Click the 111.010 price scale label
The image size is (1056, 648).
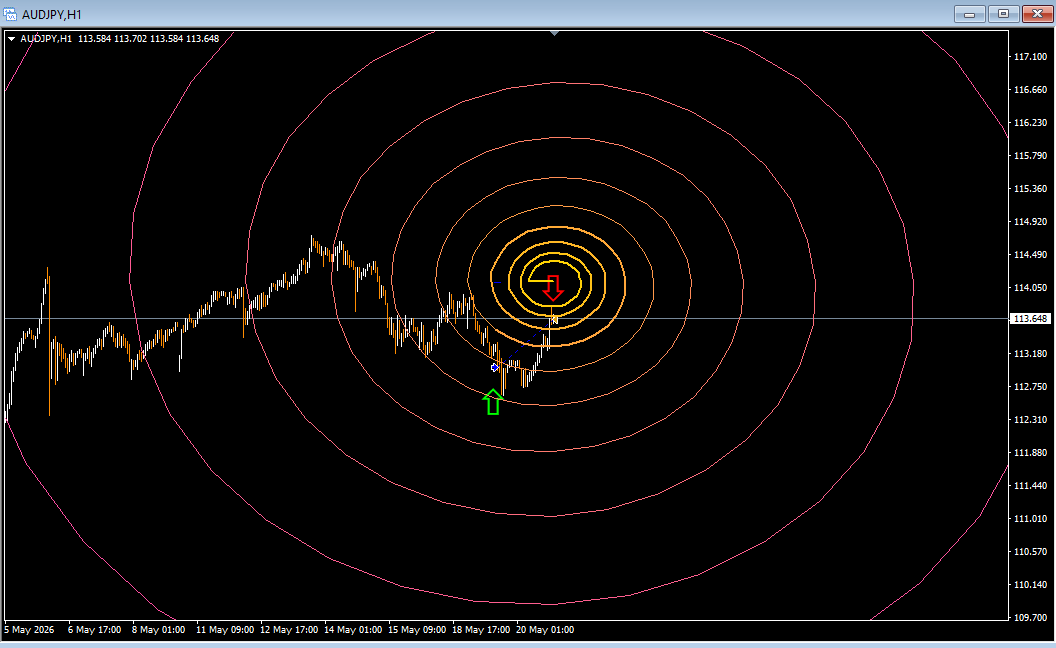point(1030,519)
